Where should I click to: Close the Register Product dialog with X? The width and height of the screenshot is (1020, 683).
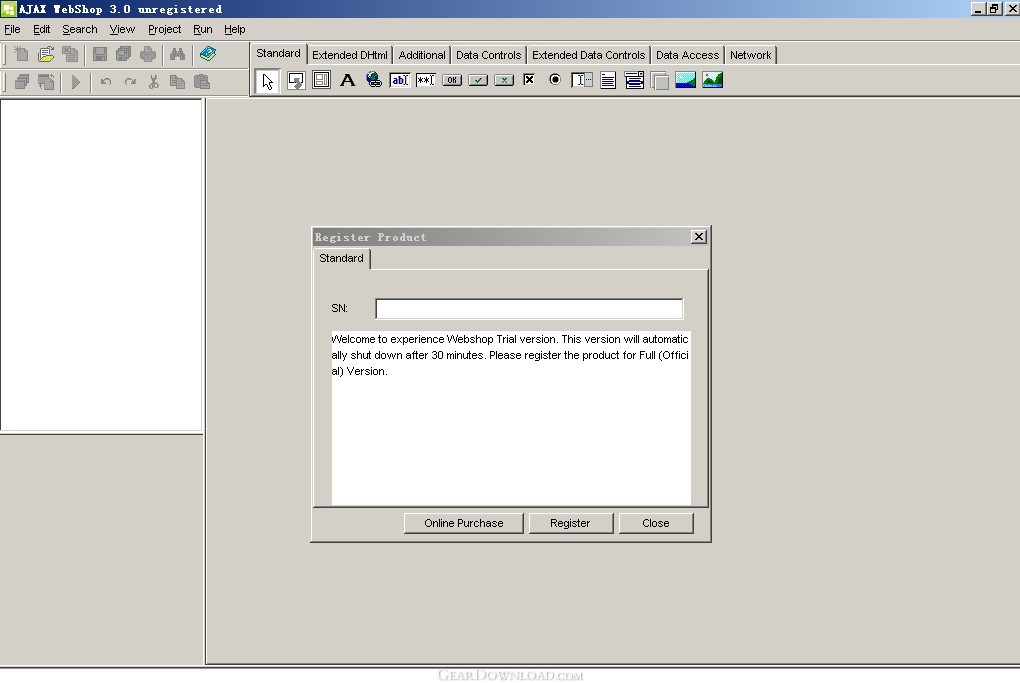pyautogui.click(x=699, y=237)
